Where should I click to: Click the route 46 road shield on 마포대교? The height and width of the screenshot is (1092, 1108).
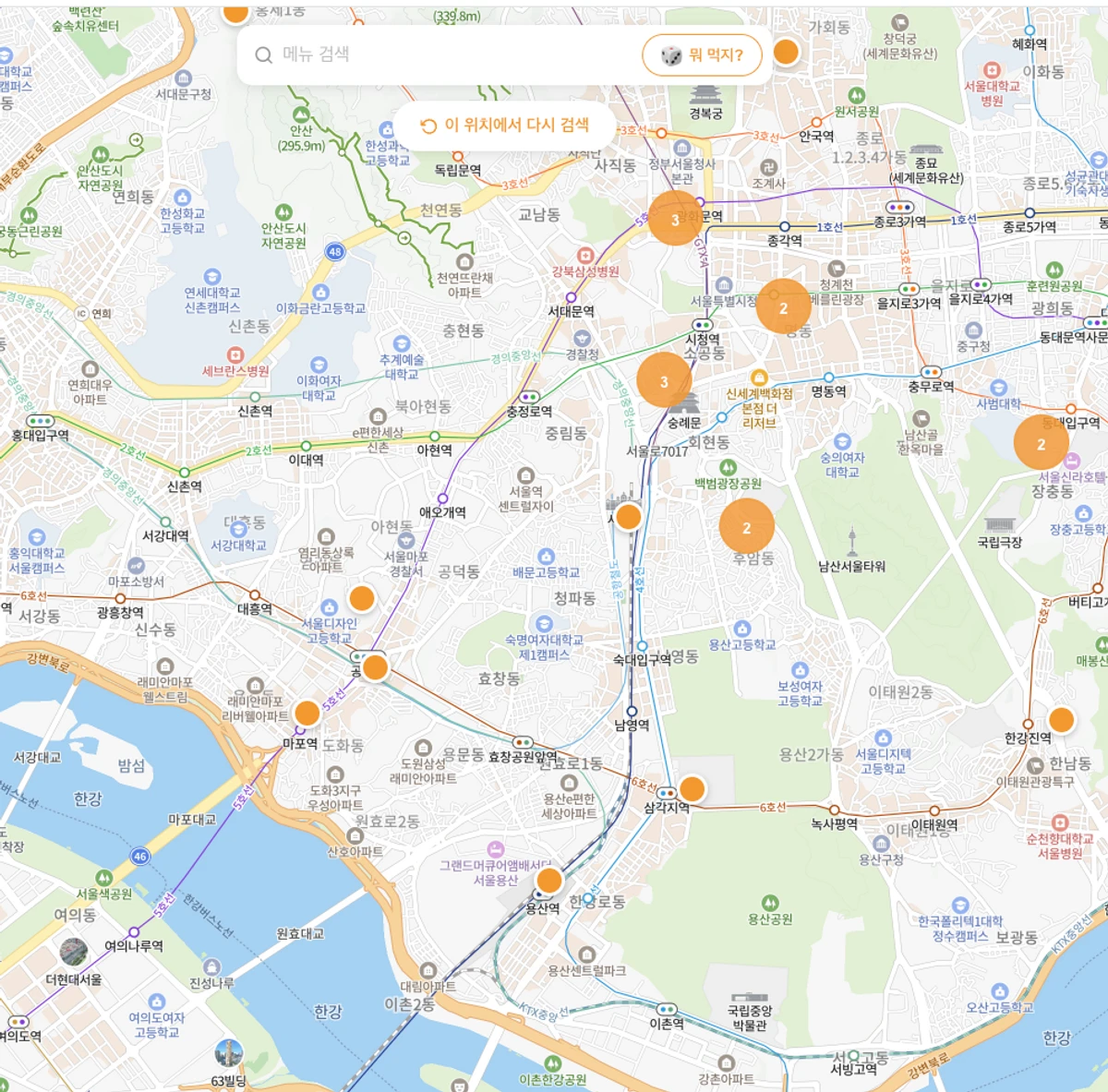point(139,856)
